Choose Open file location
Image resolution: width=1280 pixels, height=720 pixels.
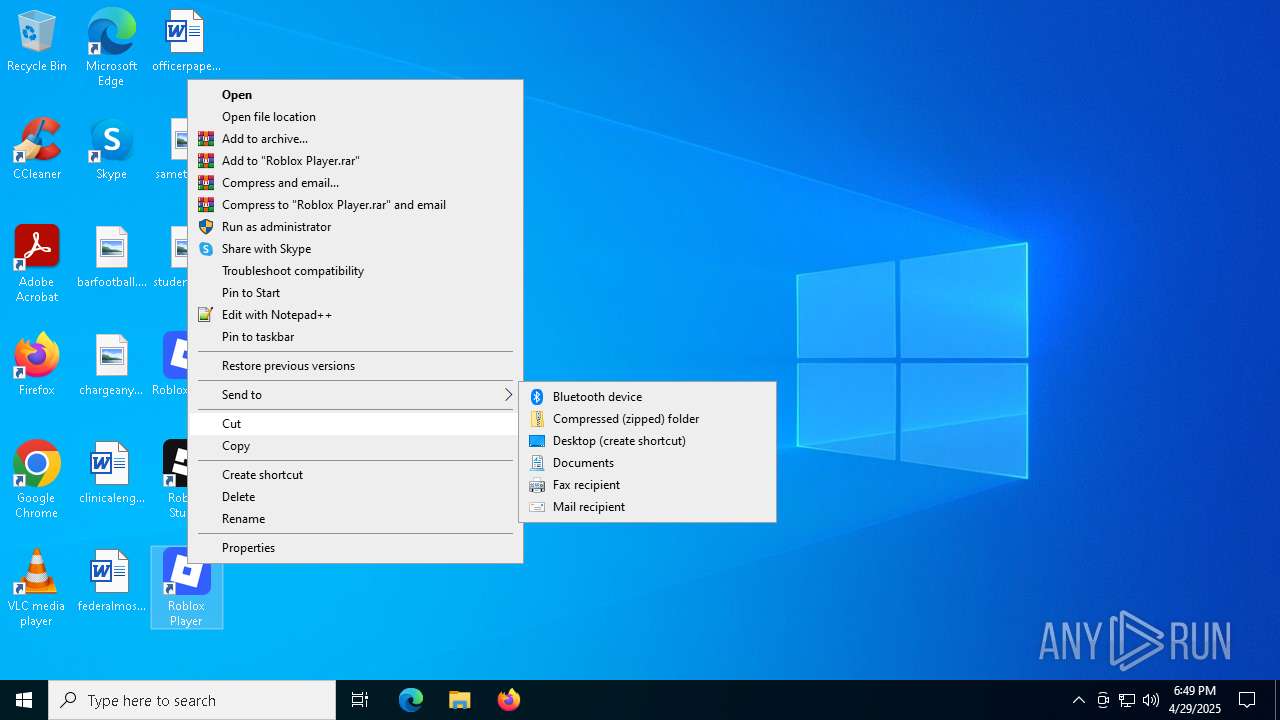[x=355, y=117]
